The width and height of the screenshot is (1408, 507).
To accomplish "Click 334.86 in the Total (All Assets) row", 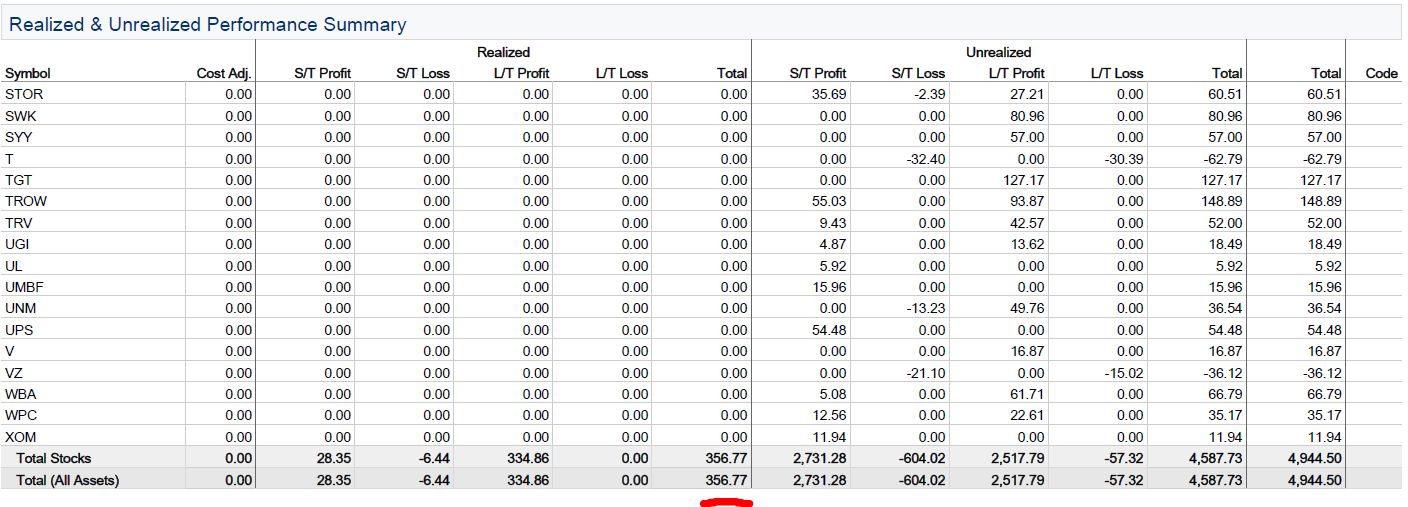I will [528, 480].
